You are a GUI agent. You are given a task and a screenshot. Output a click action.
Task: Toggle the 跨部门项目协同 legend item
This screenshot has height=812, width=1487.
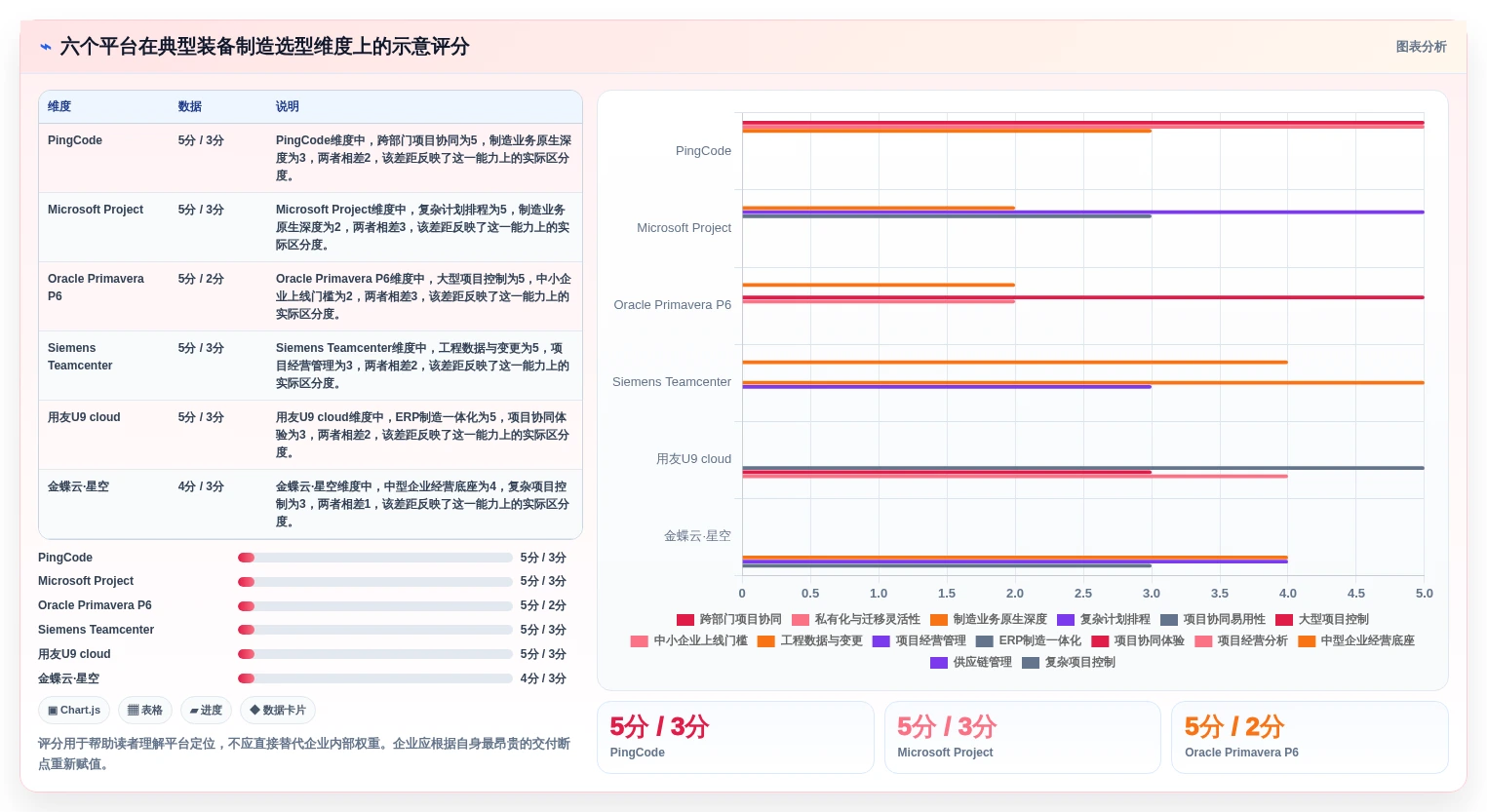tap(729, 619)
